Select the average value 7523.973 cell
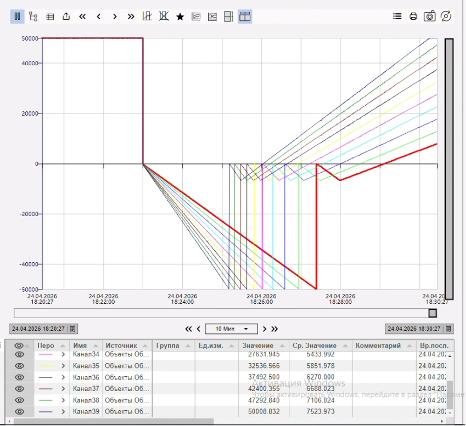This screenshot has height=426, width=466. click(x=321, y=412)
